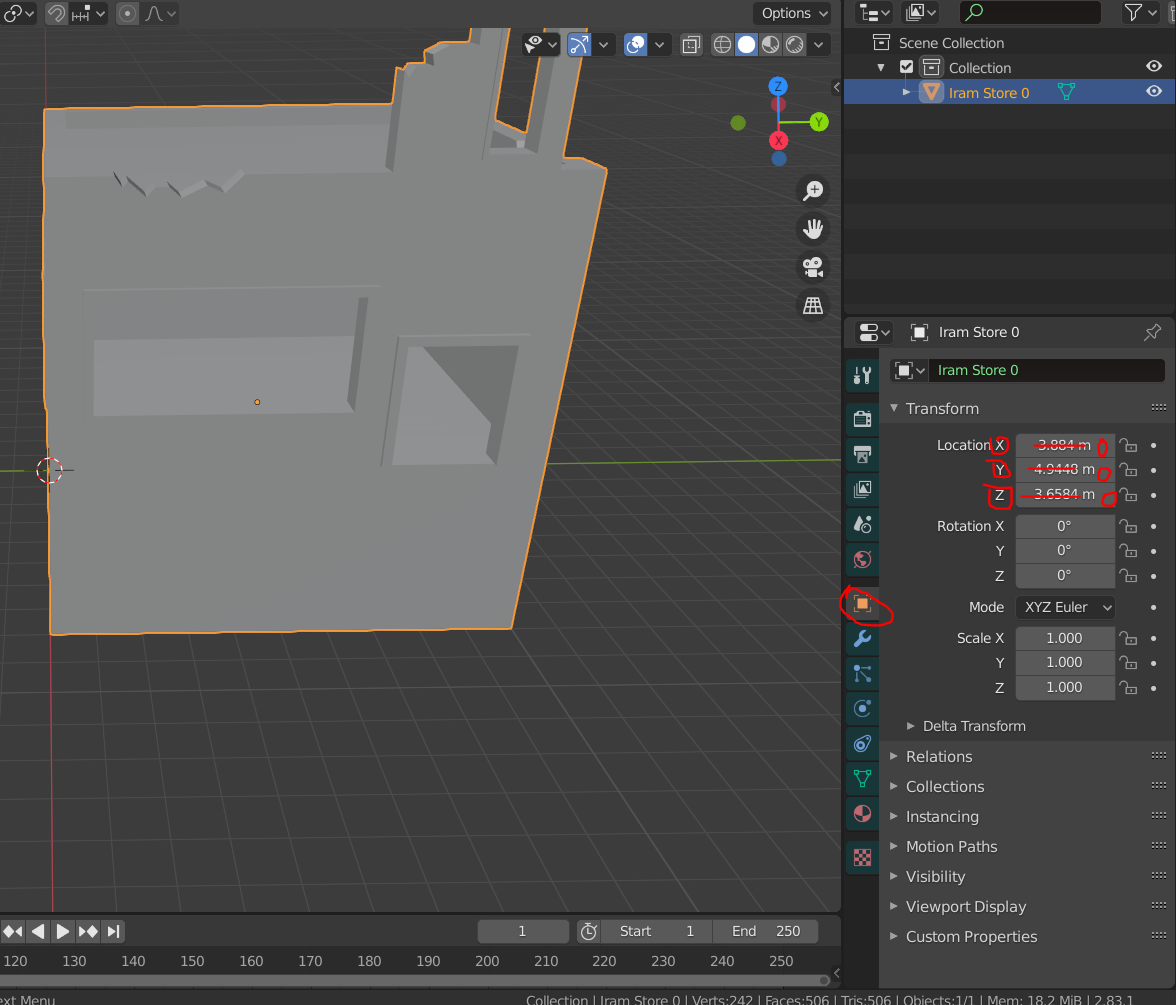Viewport: 1176px width, 1005px height.
Task: Hide Iram Store 0 in viewport
Action: pyautogui.click(x=1154, y=92)
